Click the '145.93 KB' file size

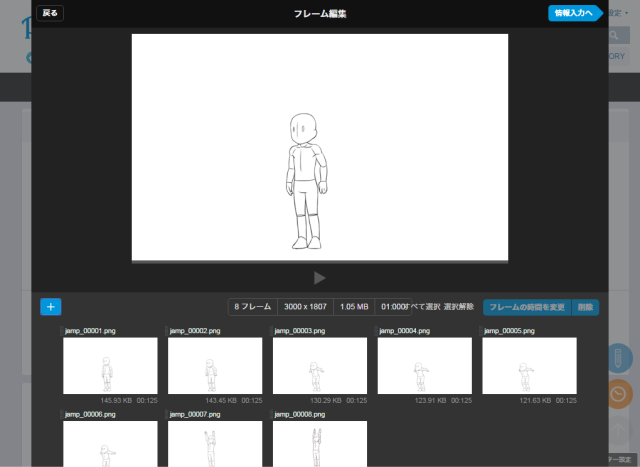click(116, 400)
